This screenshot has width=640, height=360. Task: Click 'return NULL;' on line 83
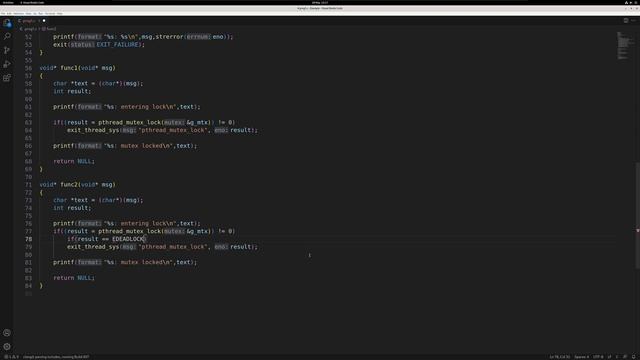click(x=74, y=278)
